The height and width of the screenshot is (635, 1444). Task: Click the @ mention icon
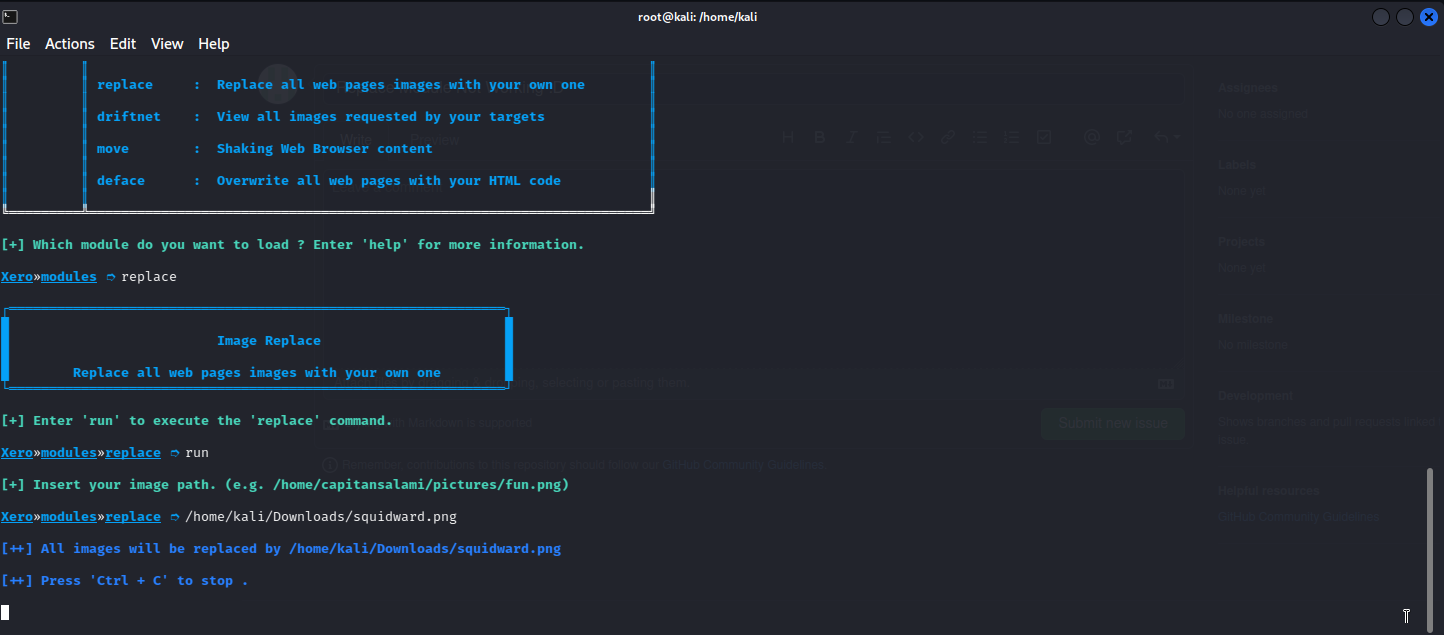point(1091,136)
